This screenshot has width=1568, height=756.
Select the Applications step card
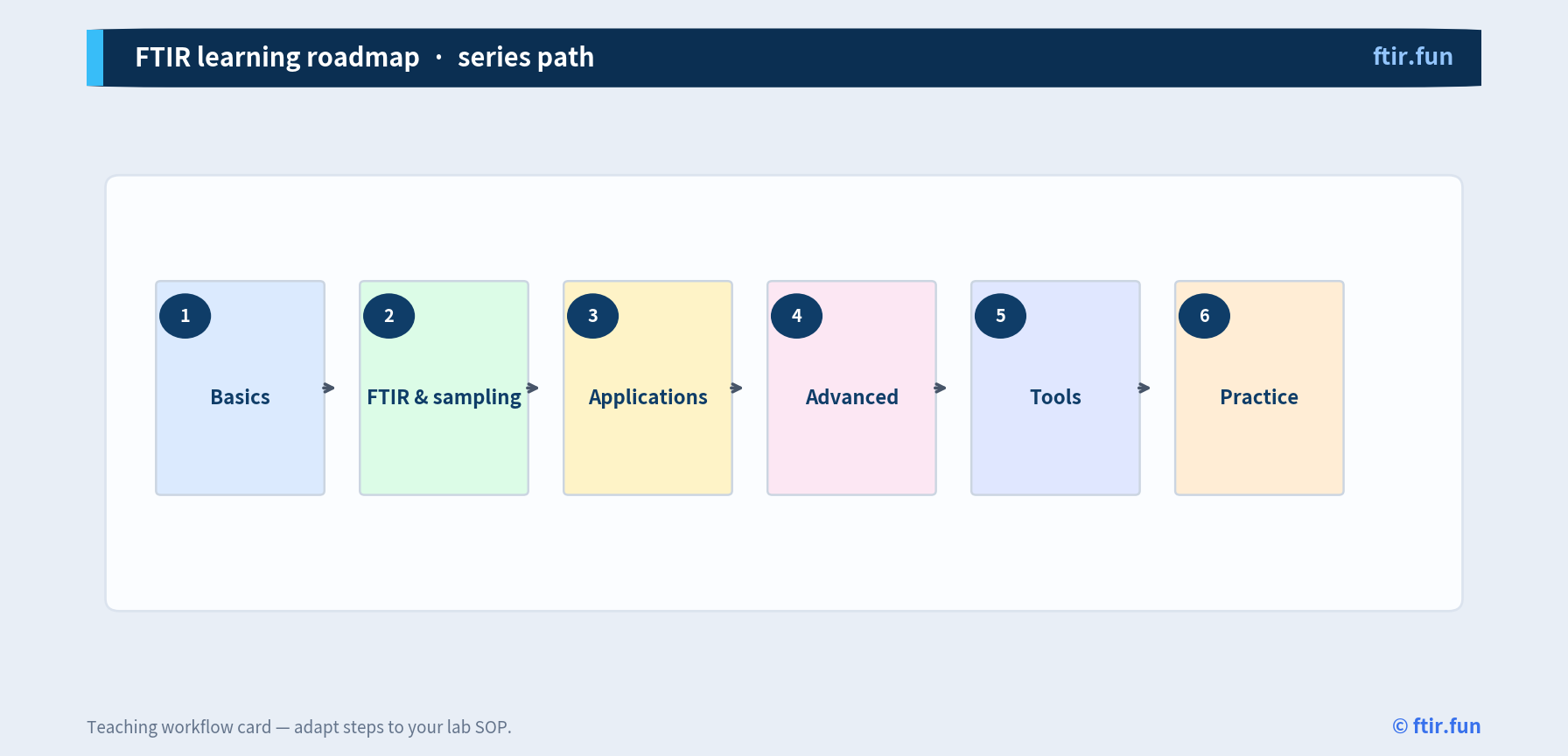coord(647,388)
